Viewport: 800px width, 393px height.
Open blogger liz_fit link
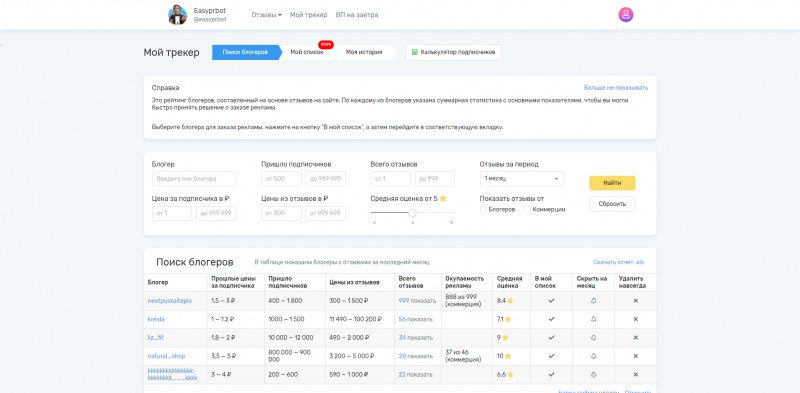(x=156, y=337)
